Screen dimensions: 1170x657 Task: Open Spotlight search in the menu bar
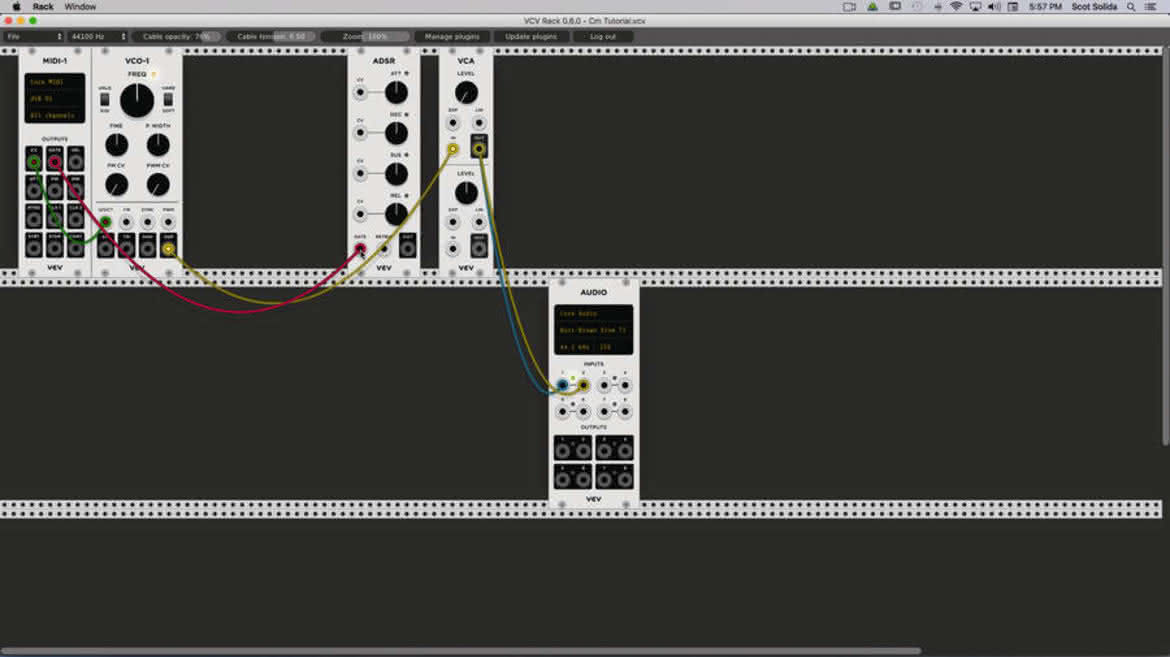pos(1131,7)
